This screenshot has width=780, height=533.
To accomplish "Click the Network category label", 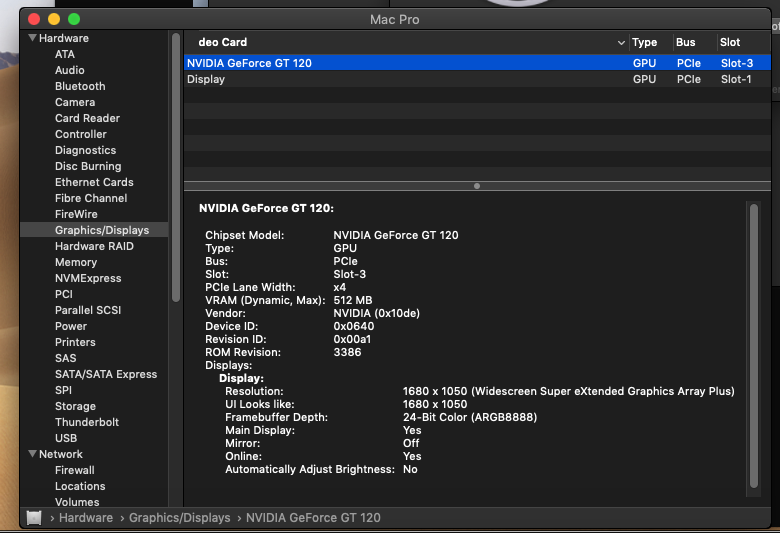I will pos(61,454).
